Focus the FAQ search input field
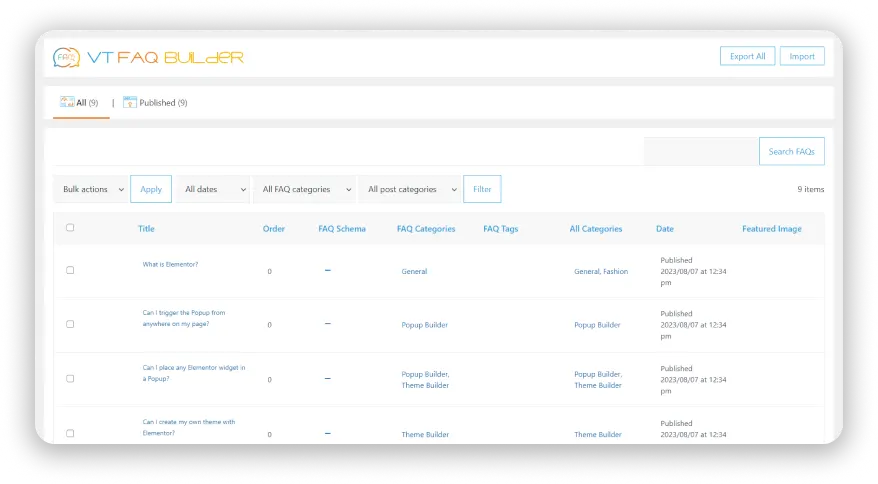The height and width of the screenshot is (484, 878). 700,152
